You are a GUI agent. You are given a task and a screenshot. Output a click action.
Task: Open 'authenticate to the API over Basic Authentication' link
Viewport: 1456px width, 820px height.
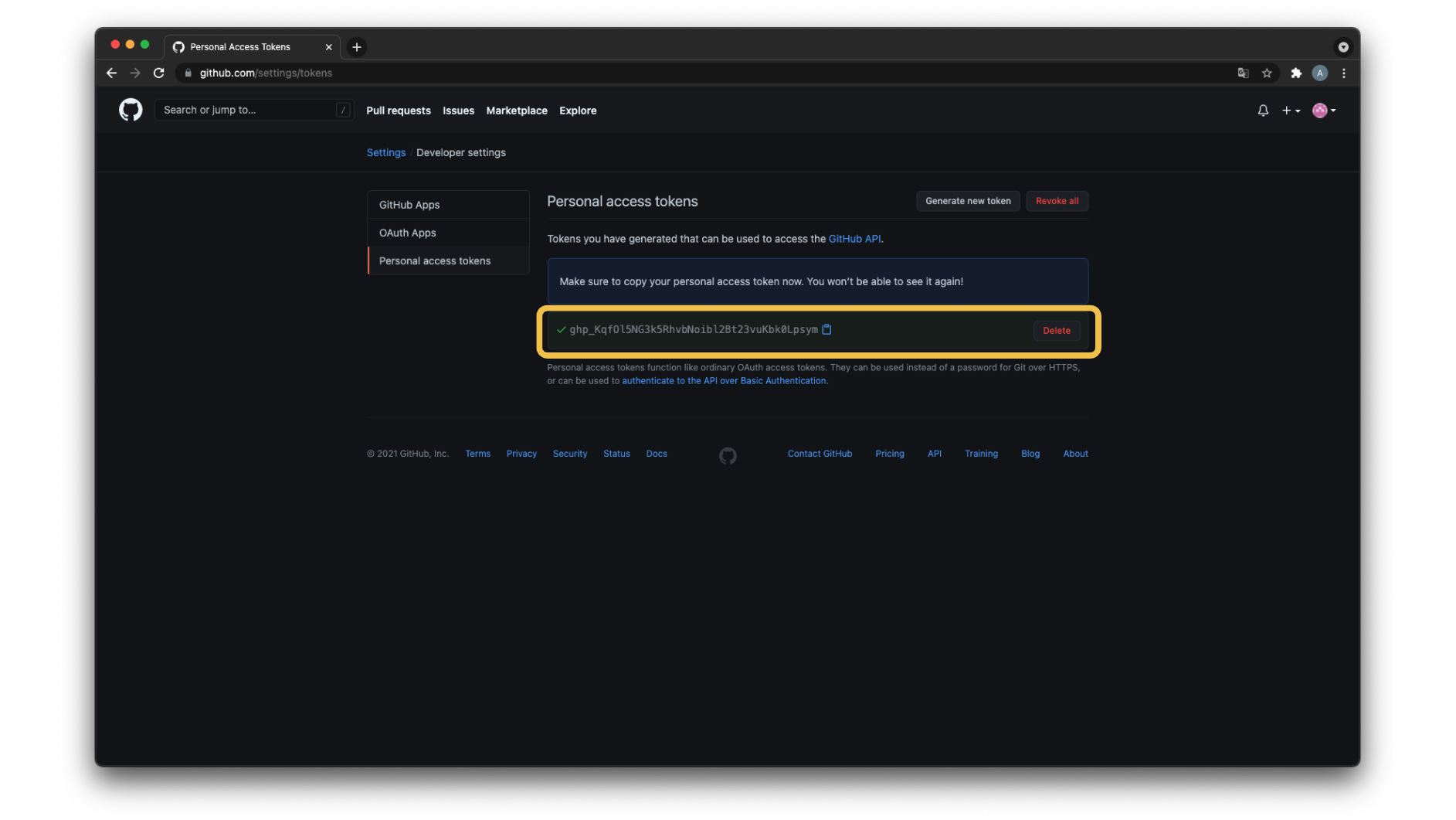724,381
